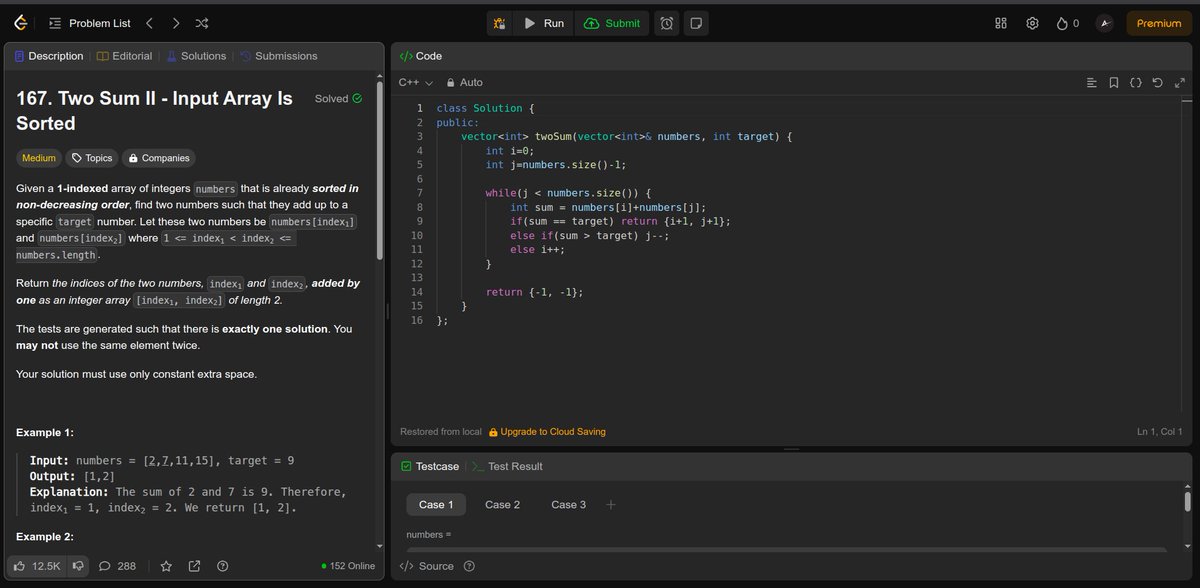Click the format code icon
Image resolution: width=1200 pixels, height=588 pixels.
tap(1092, 82)
